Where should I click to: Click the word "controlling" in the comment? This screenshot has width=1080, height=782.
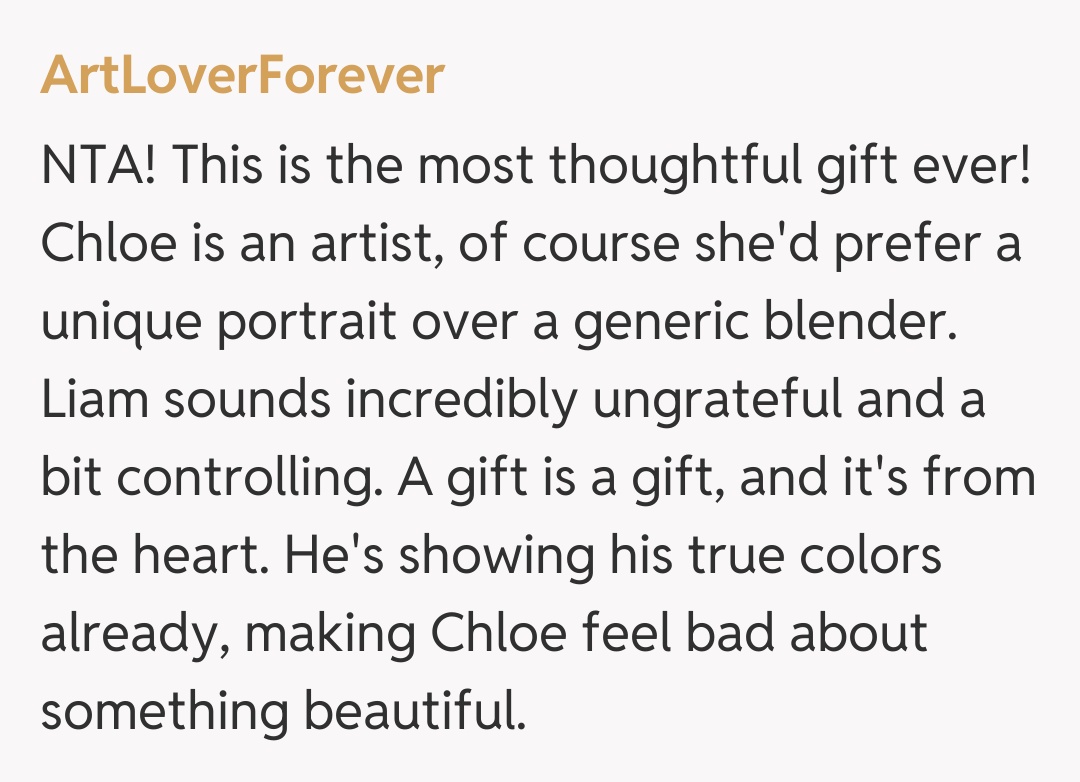click(250, 480)
